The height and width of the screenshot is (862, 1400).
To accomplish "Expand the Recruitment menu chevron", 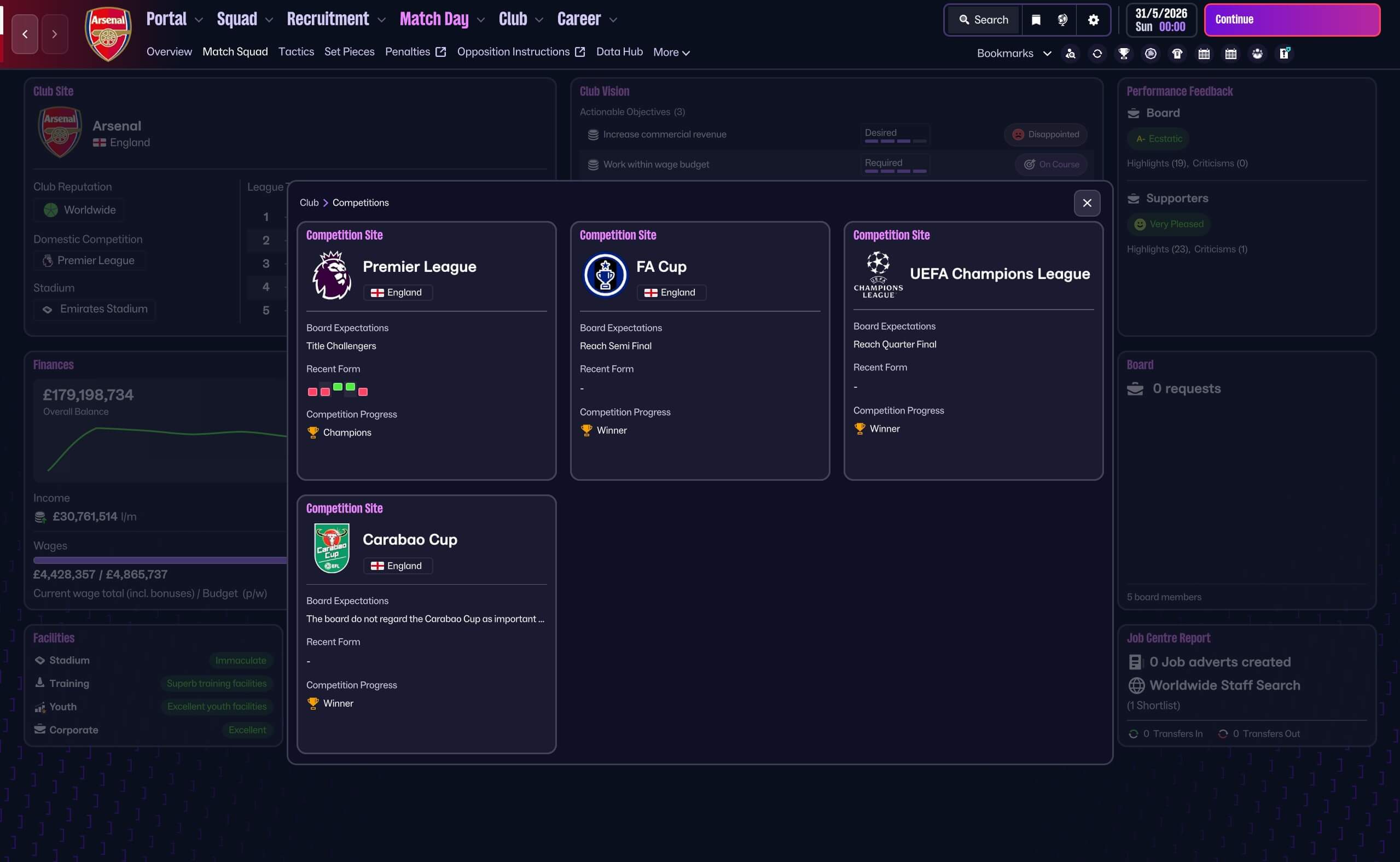I will [381, 20].
